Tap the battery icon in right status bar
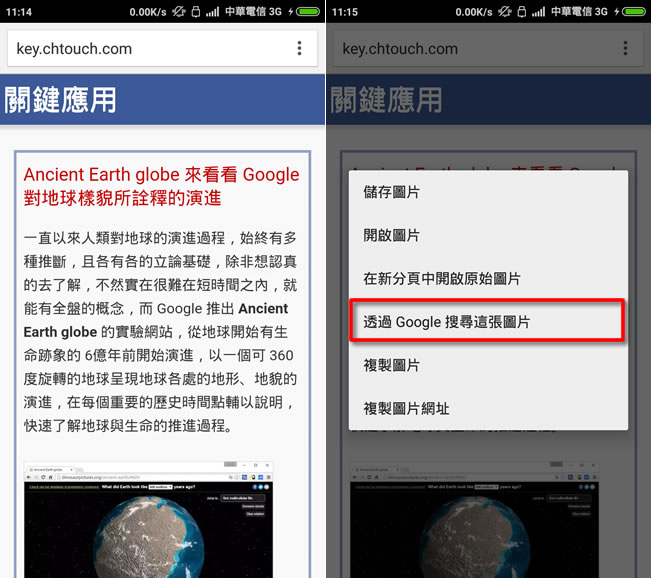 pos(635,11)
